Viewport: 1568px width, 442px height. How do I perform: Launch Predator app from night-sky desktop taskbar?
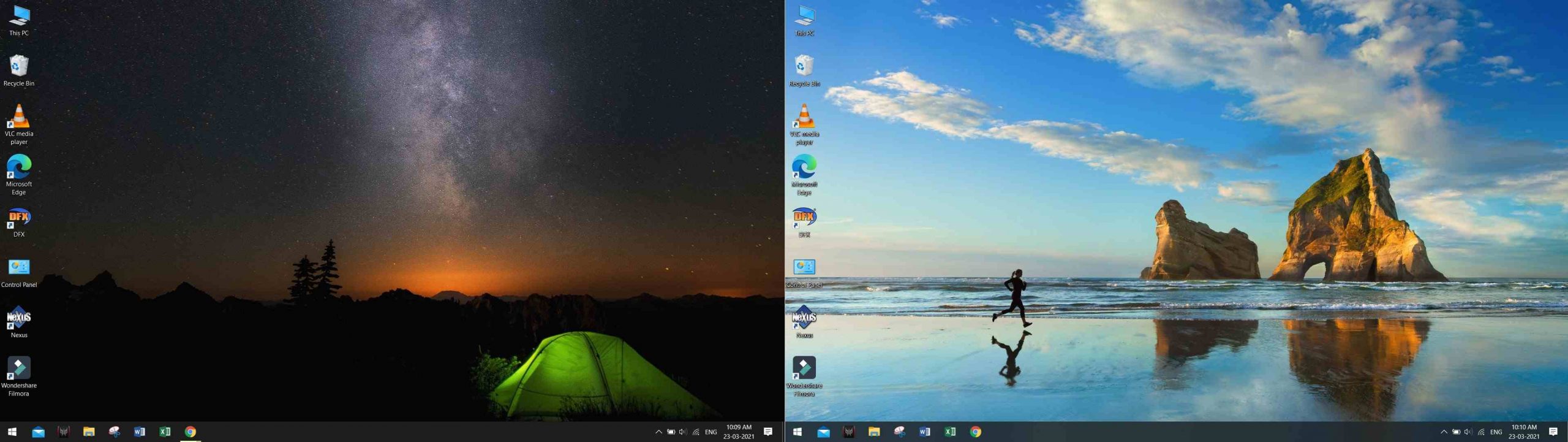pyautogui.click(x=63, y=432)
